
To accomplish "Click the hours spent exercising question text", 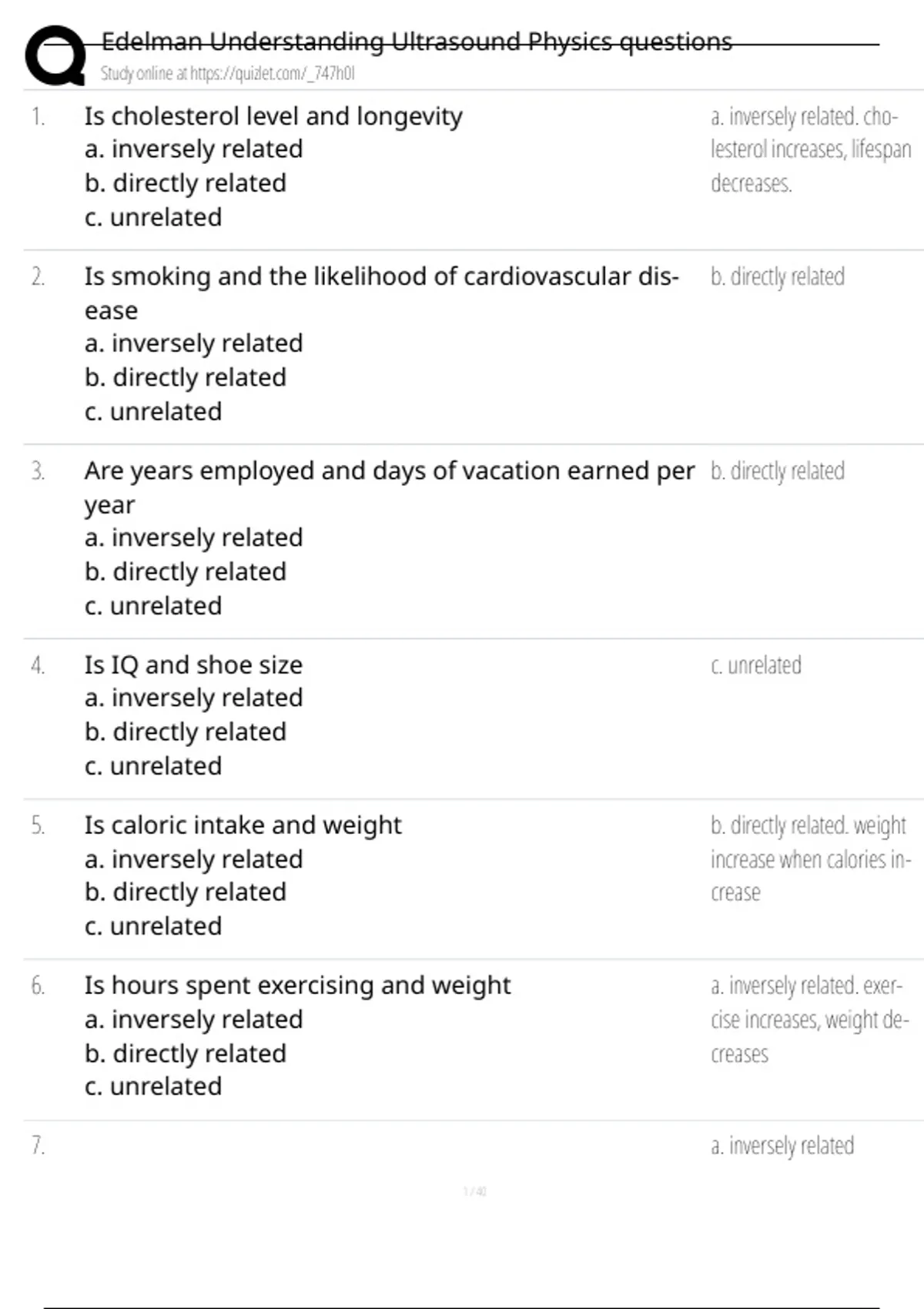I will click(297, 985).
